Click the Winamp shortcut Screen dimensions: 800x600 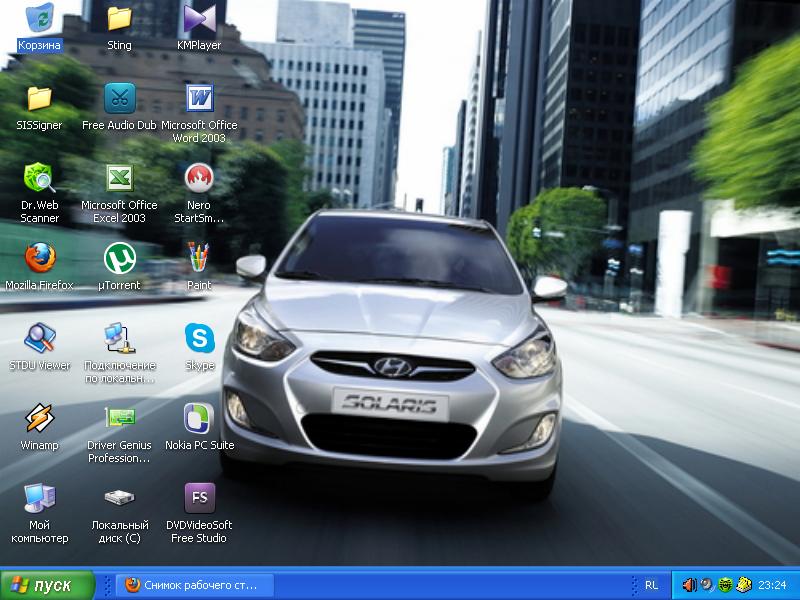pos(39,418)
